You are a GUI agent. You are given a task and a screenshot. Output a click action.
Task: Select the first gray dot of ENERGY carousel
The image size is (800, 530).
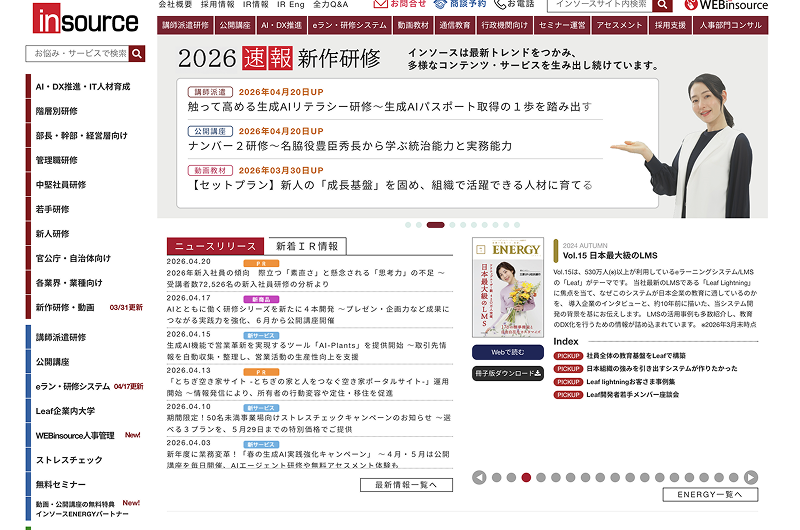click(496, 477)
